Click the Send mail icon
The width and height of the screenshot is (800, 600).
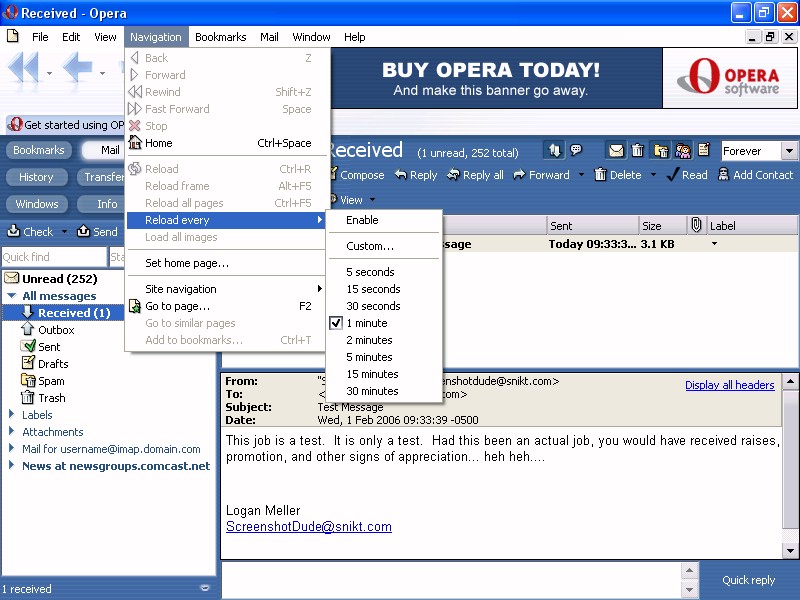83,231
